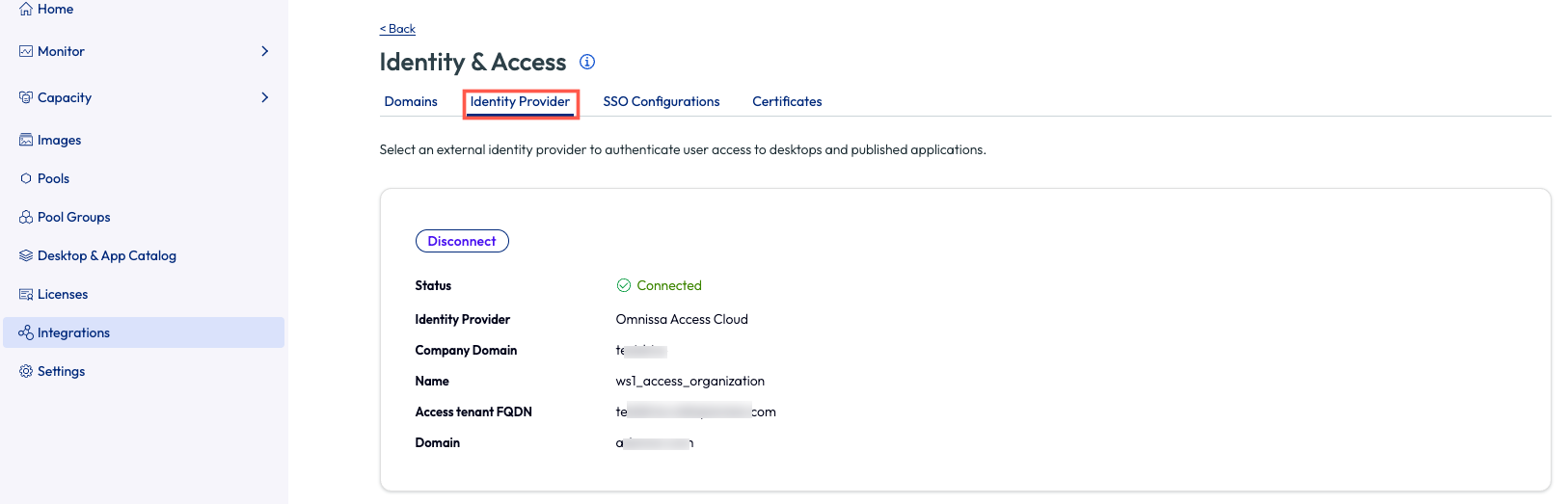This screenshot has height=504, width=1568.
Task: Click the Home icon in sidebar
Action: tap(26, 9)
